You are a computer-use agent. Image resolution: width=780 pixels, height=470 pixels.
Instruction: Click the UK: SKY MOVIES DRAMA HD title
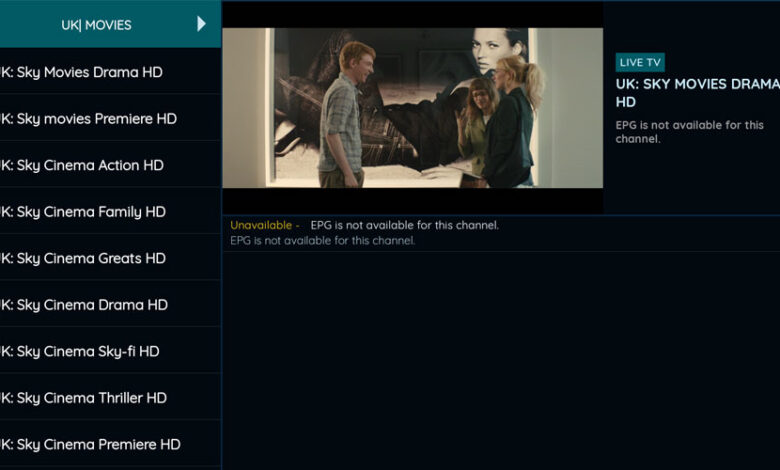click(x=697, y=93)
